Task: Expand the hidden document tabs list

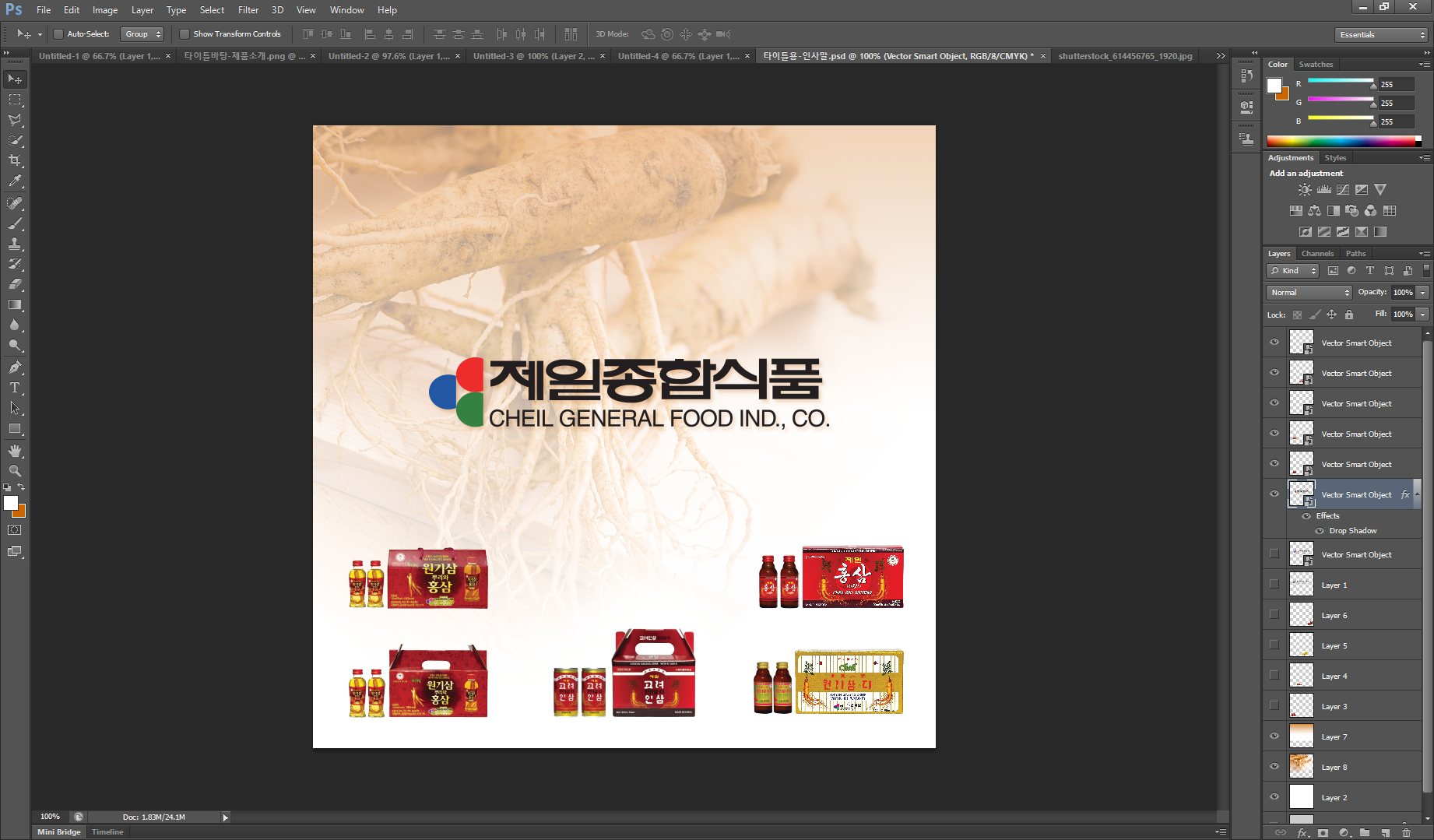Action: click(1220, 56)
